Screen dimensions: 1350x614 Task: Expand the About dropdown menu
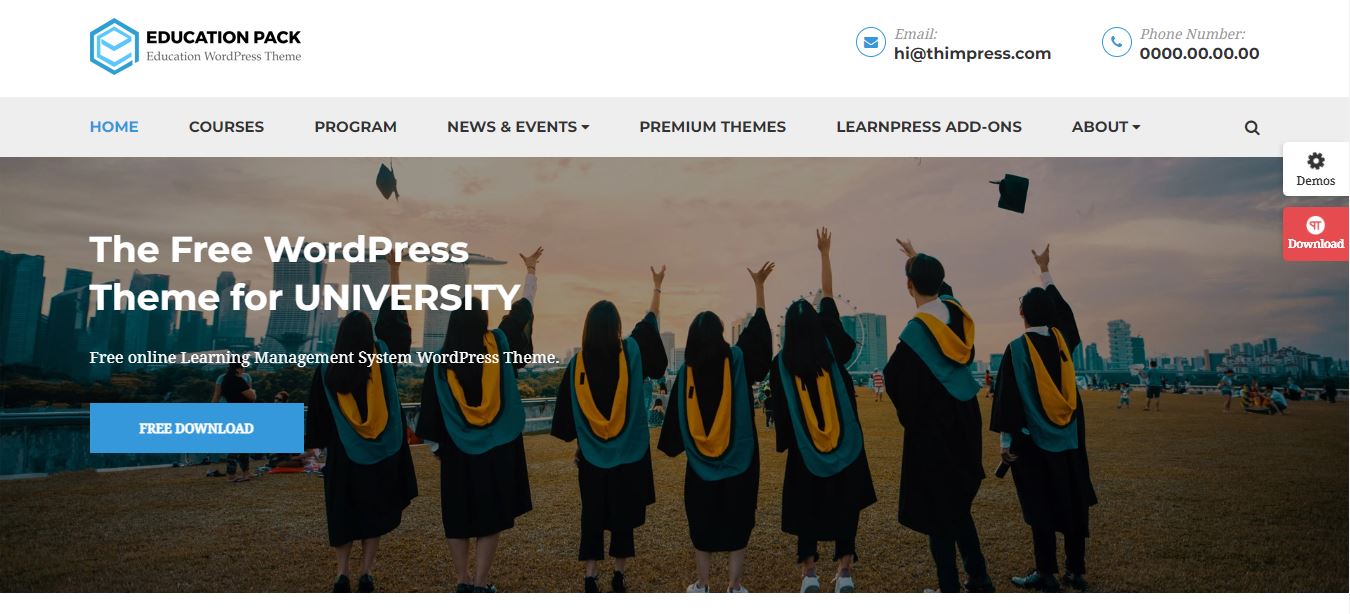(1106, 127)
